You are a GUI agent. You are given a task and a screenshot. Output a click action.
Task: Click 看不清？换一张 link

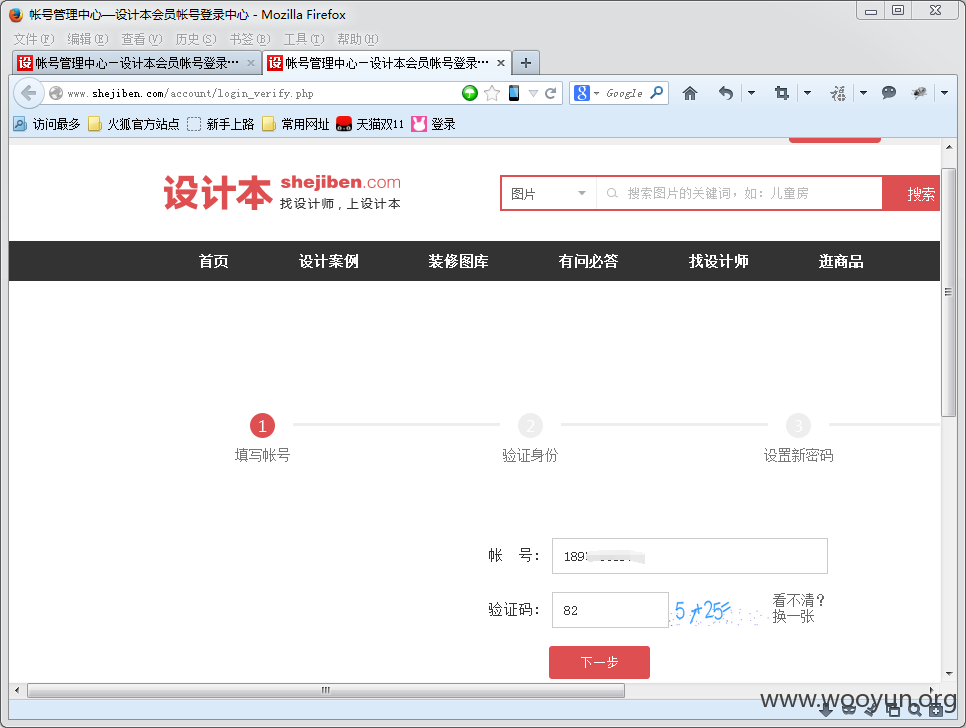tap(798, 608)
